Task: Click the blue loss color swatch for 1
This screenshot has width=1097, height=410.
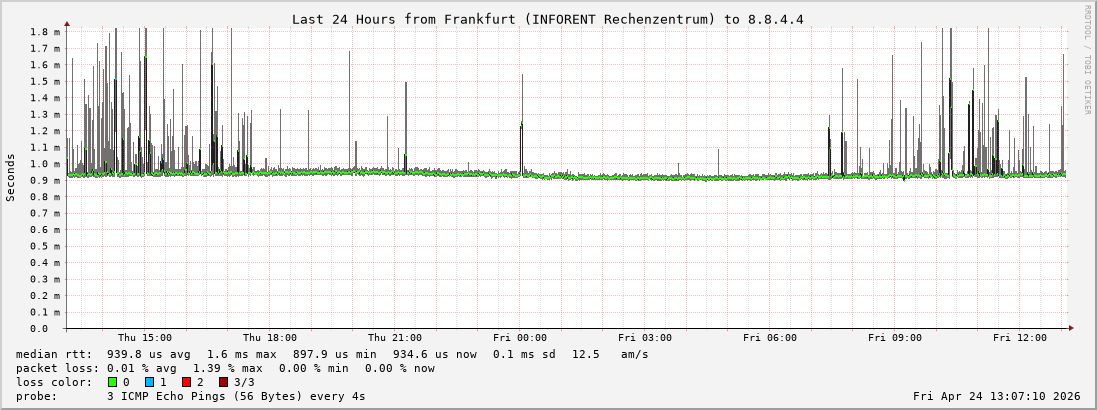Action: pos(149,382)
